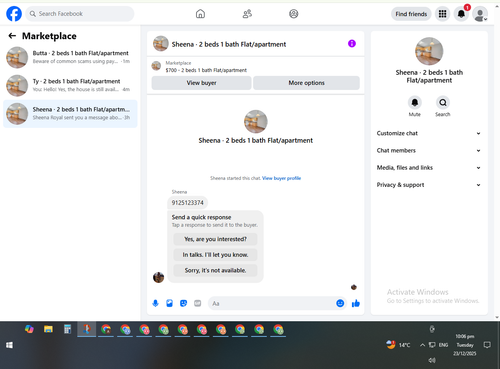Viewport: 500px width, 369px height.
Task: Open the Windows Start button
Action: point(9,345)
